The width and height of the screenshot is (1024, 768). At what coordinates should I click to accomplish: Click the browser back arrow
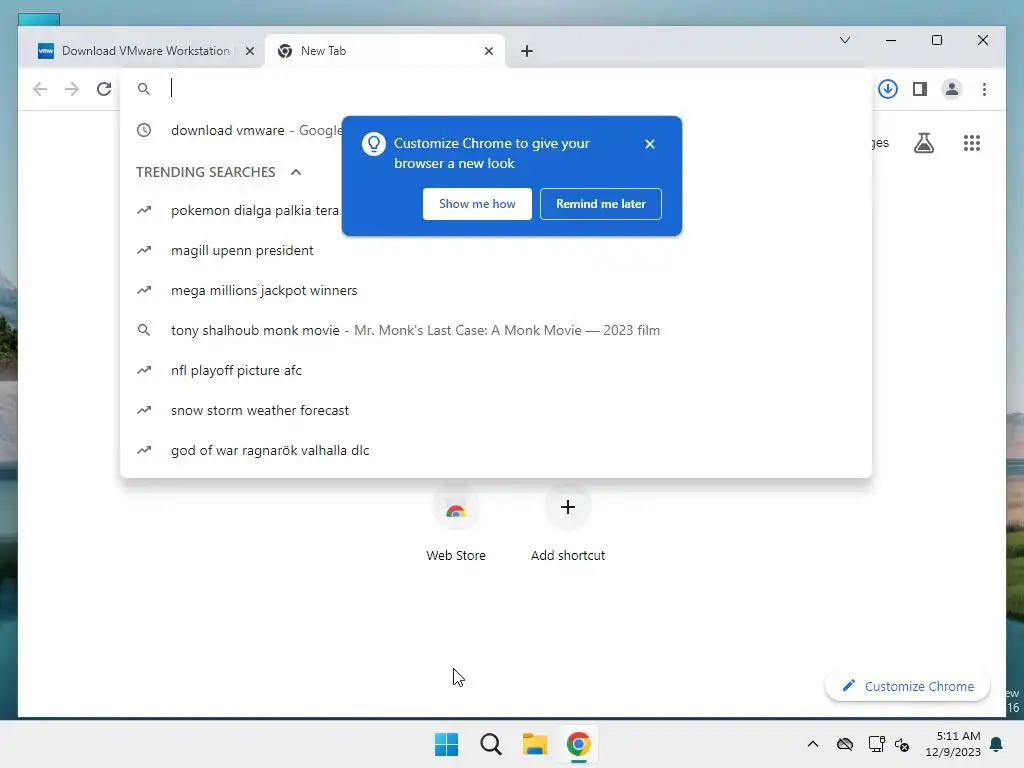40,89
